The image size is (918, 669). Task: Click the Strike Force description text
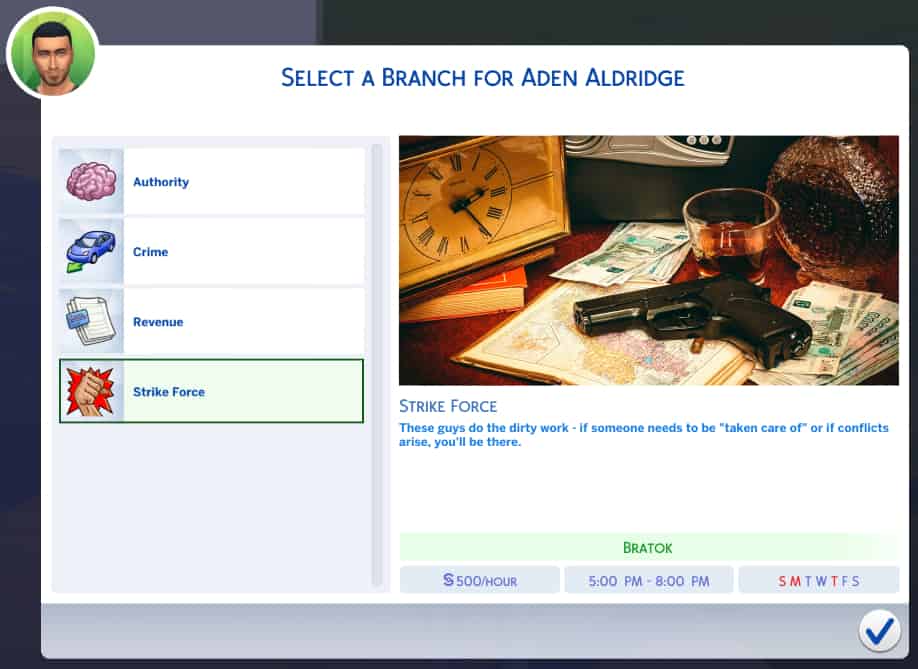643,435
